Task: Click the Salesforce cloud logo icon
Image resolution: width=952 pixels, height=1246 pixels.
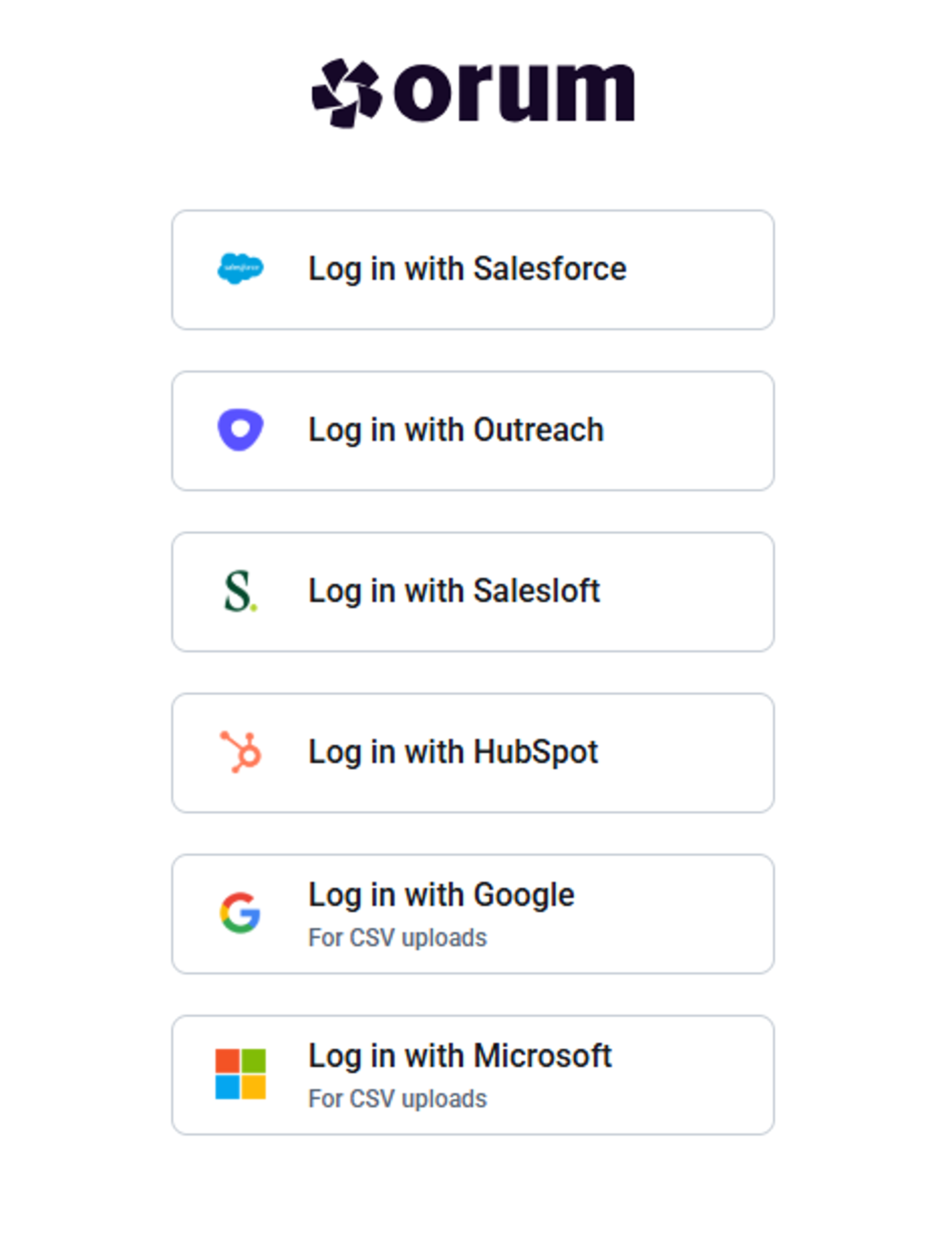Action: click(240, 269)
